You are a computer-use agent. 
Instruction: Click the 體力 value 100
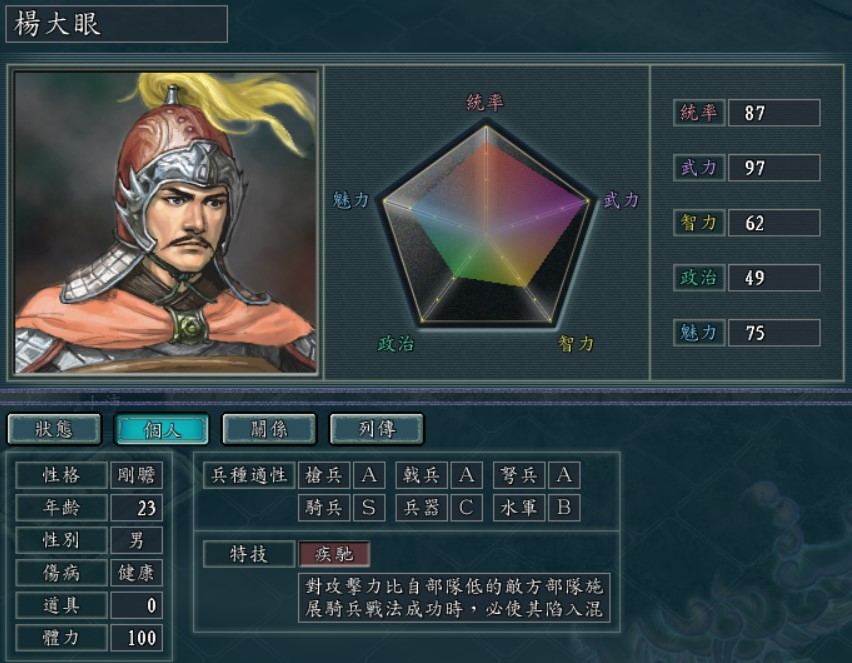[136, 637]
